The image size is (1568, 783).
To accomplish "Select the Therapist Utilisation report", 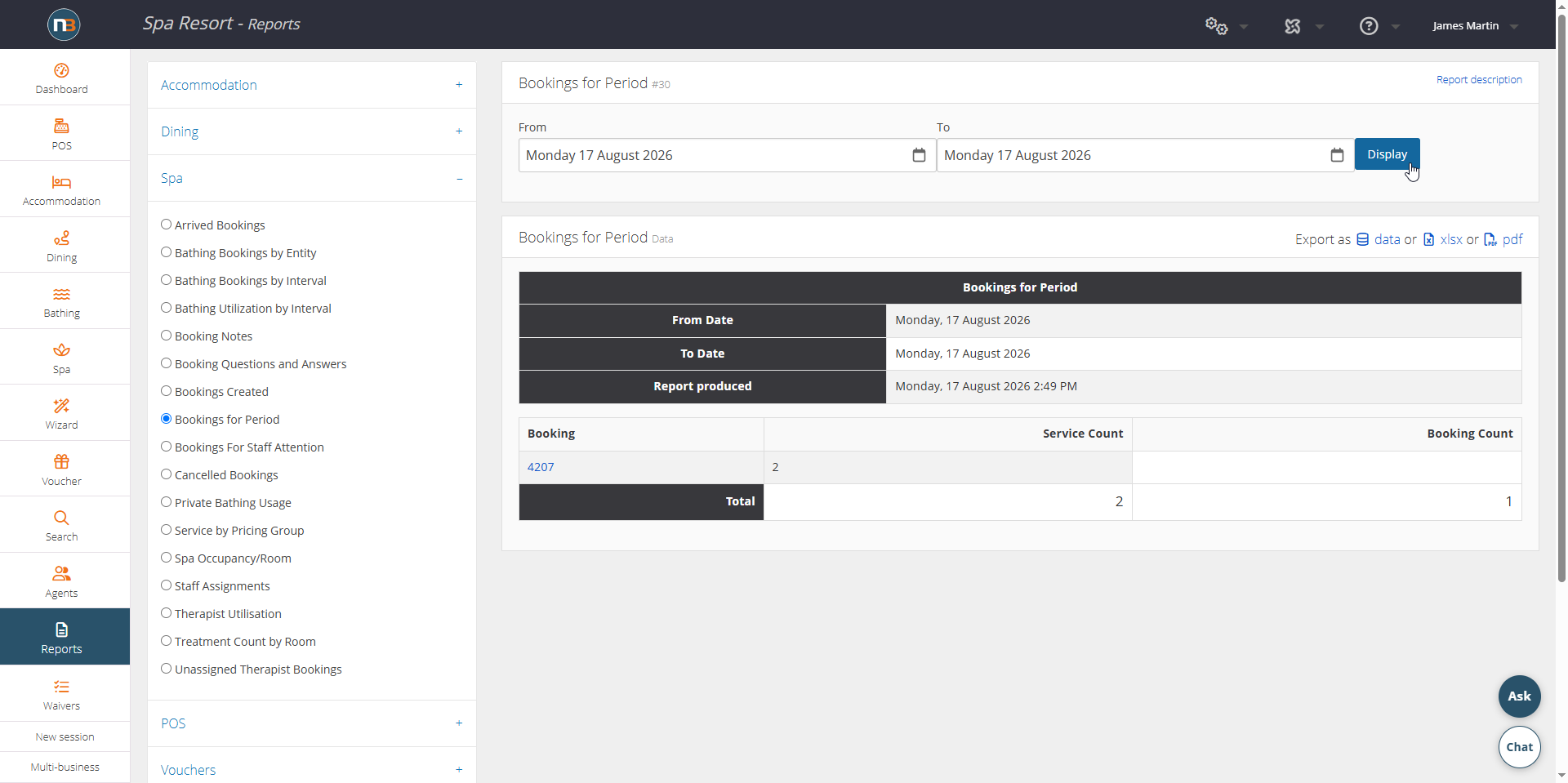I will coord(166,613).
